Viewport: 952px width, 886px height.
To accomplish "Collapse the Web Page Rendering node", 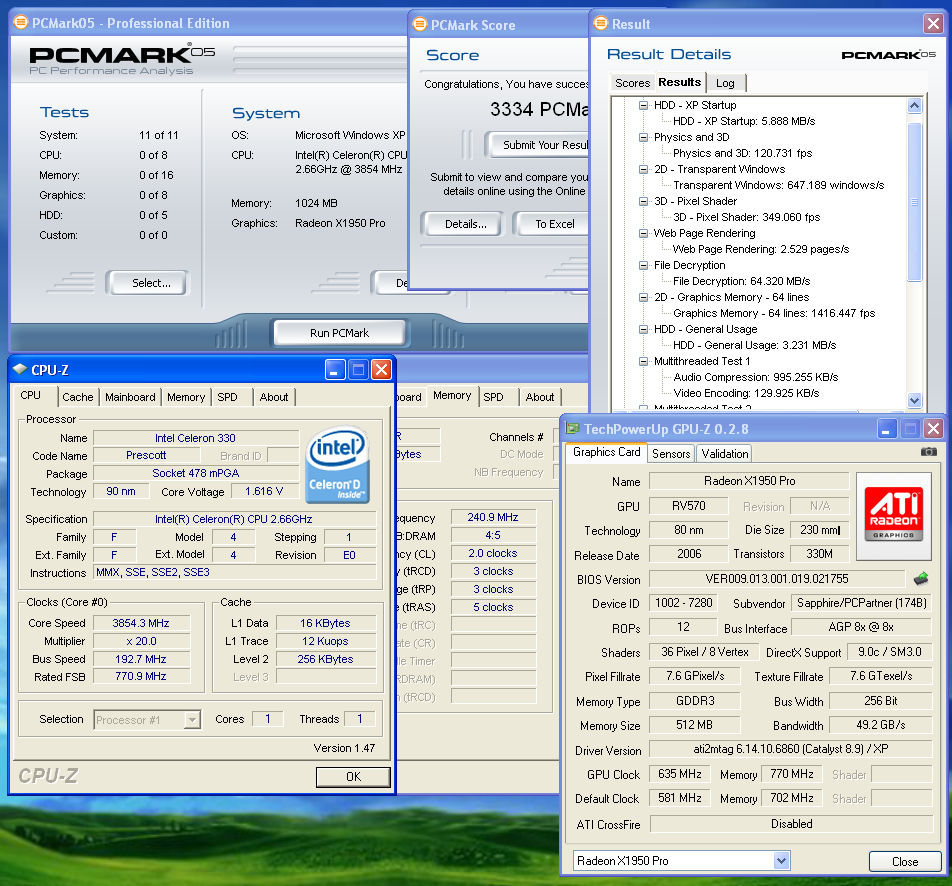I will tap(643, 233).
